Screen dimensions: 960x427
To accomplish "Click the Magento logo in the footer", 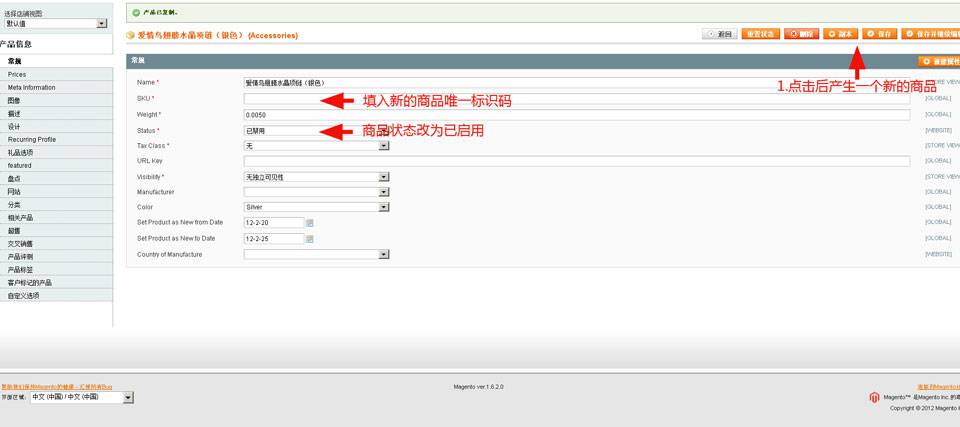I will (x=874, y=397).
